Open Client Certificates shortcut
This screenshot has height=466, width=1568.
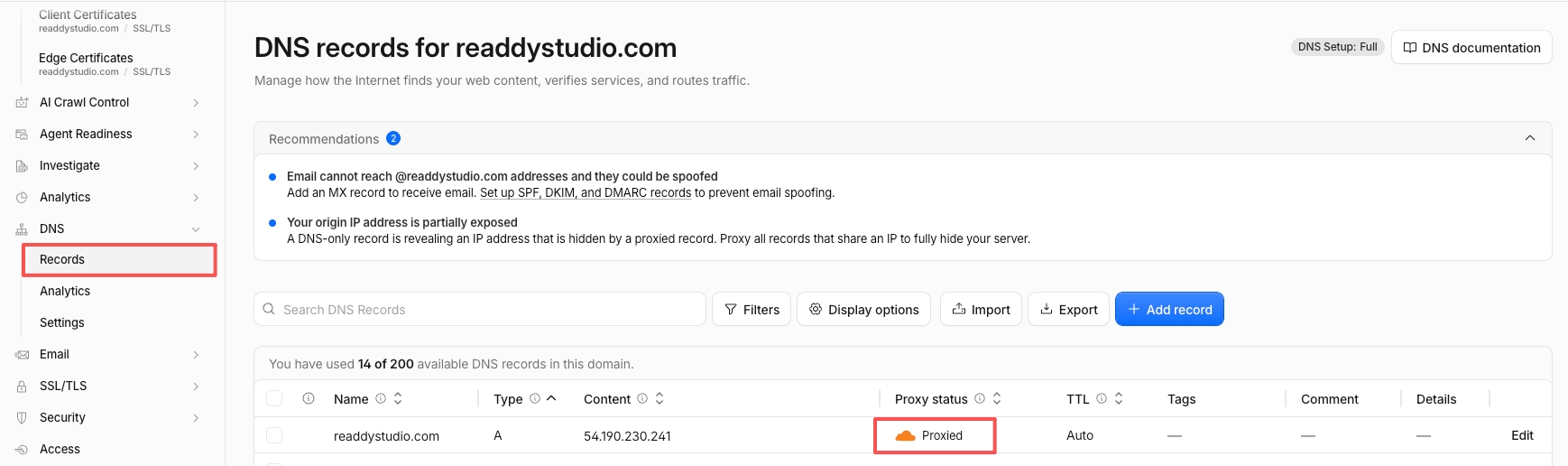tap(105, 21)
